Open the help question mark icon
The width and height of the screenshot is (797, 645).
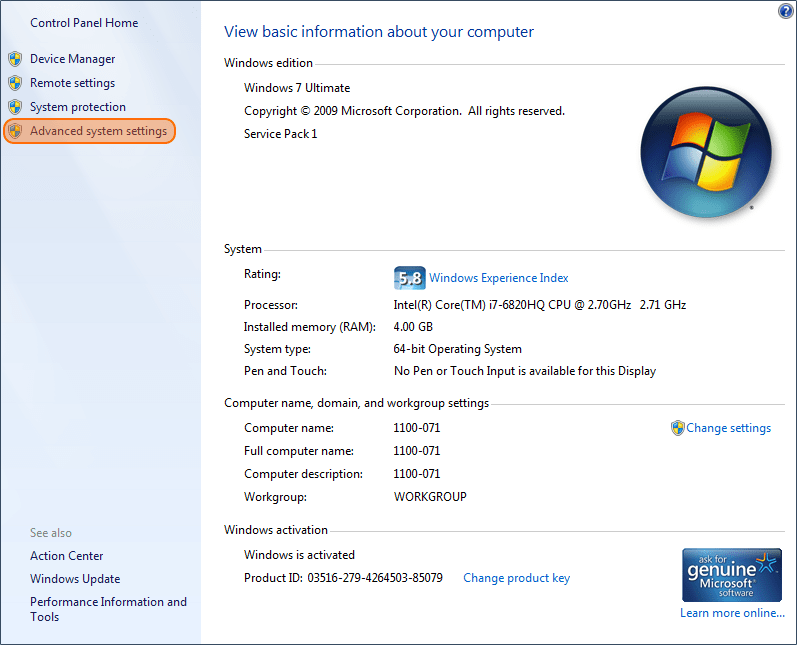(785, 11)
